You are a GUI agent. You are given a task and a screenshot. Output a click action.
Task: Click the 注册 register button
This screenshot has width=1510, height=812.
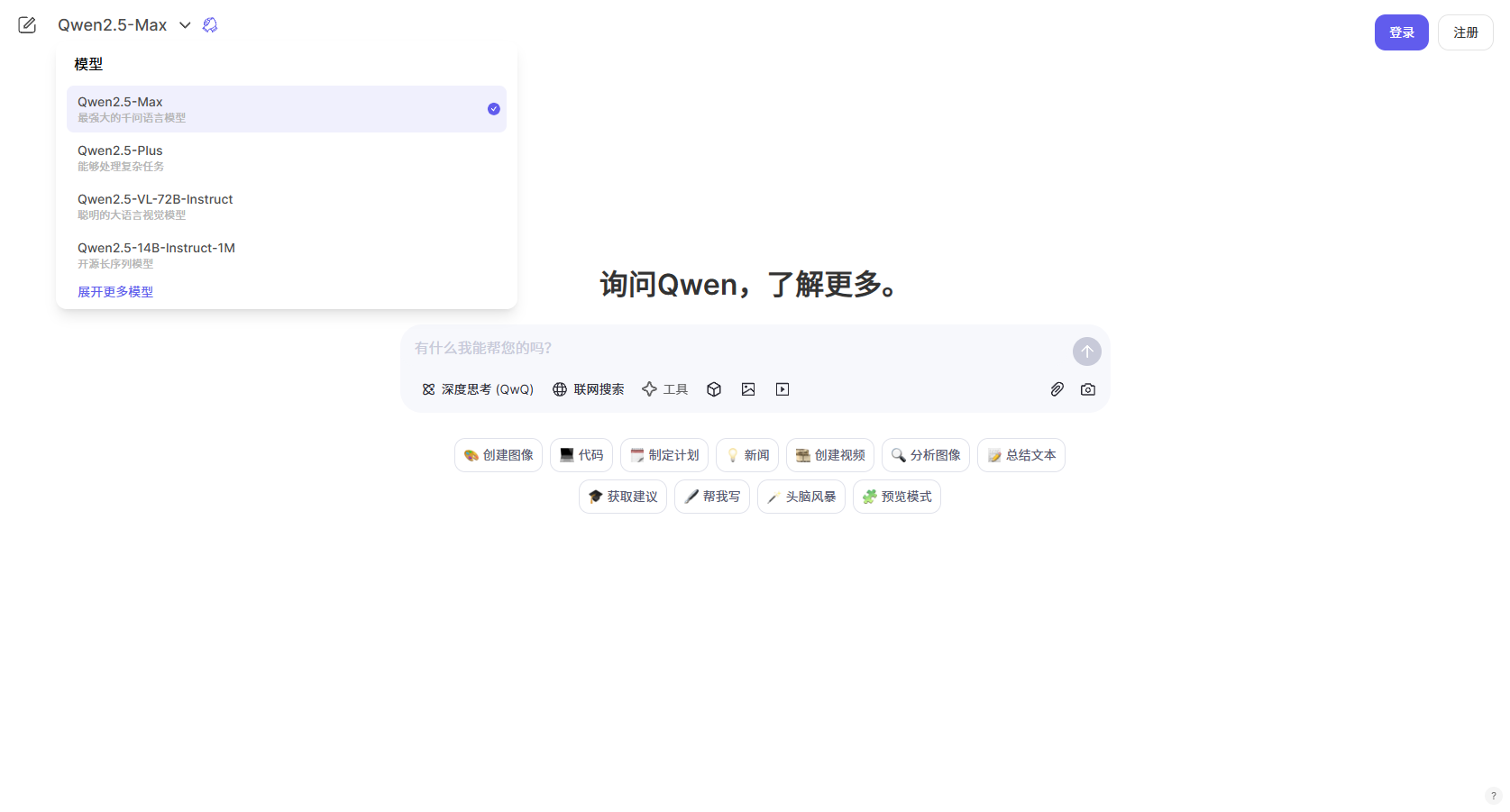click(x=1465, y=32)
